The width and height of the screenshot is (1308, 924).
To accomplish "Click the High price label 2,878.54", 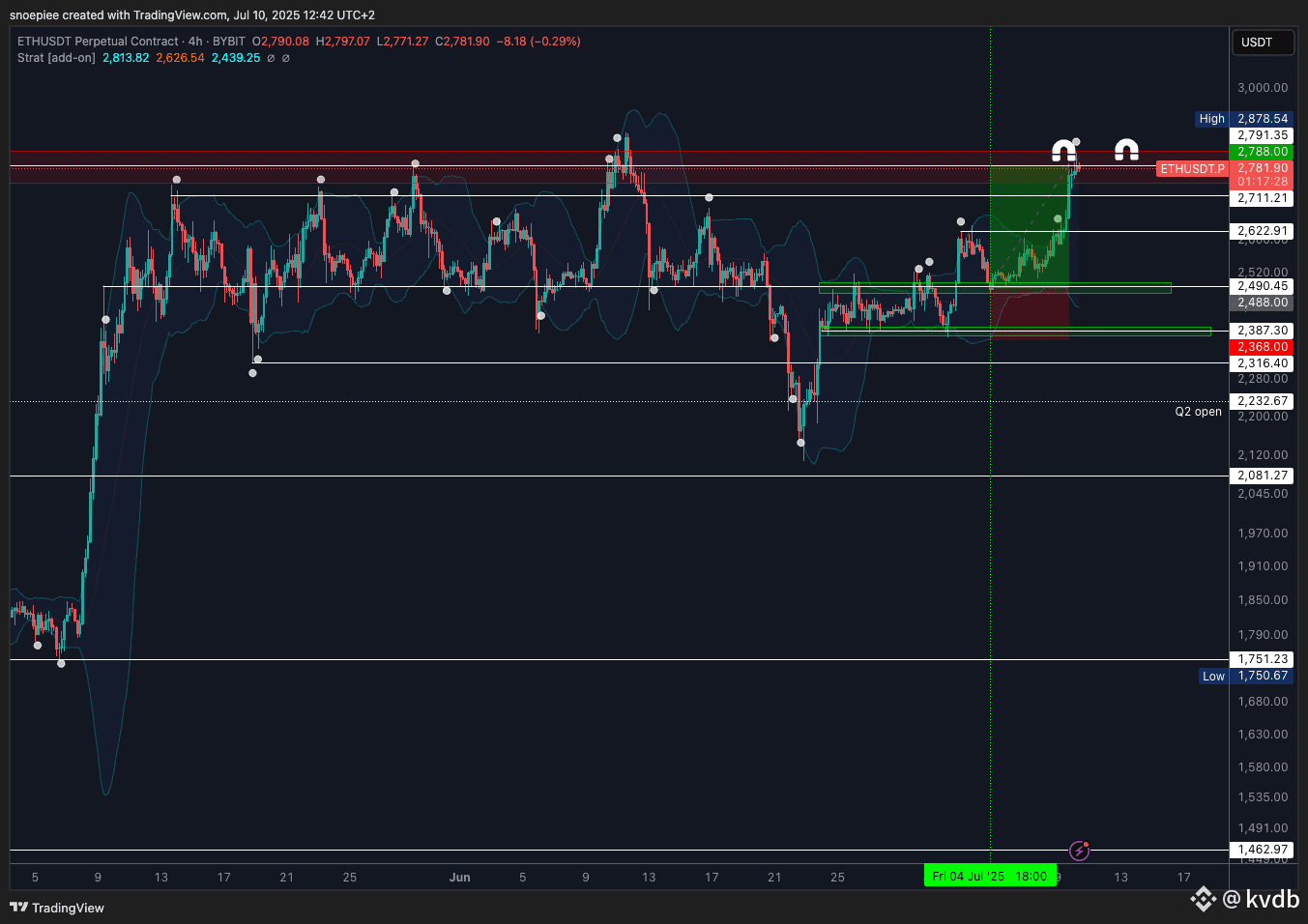I will [1263, 119].
